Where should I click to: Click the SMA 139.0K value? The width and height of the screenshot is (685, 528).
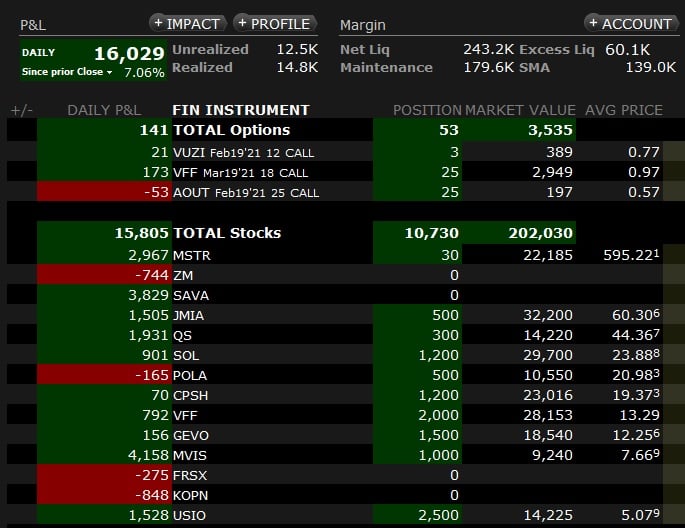(650, 67)
